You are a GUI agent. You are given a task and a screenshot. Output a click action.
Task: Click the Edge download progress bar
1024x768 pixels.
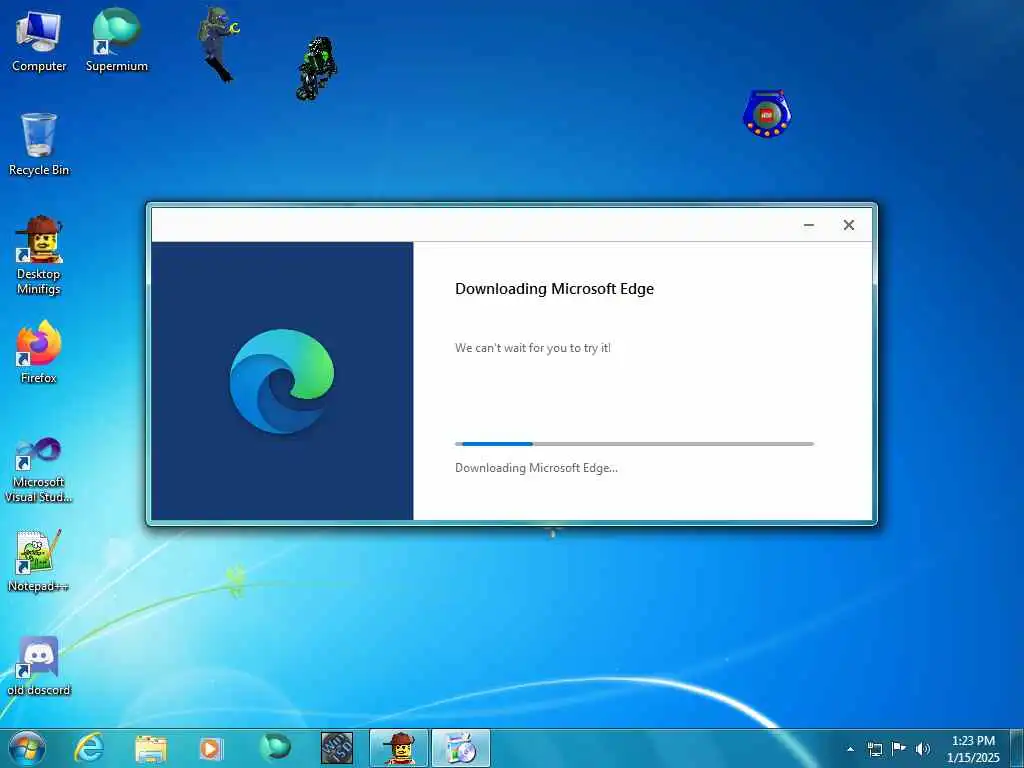click(634, 444)
